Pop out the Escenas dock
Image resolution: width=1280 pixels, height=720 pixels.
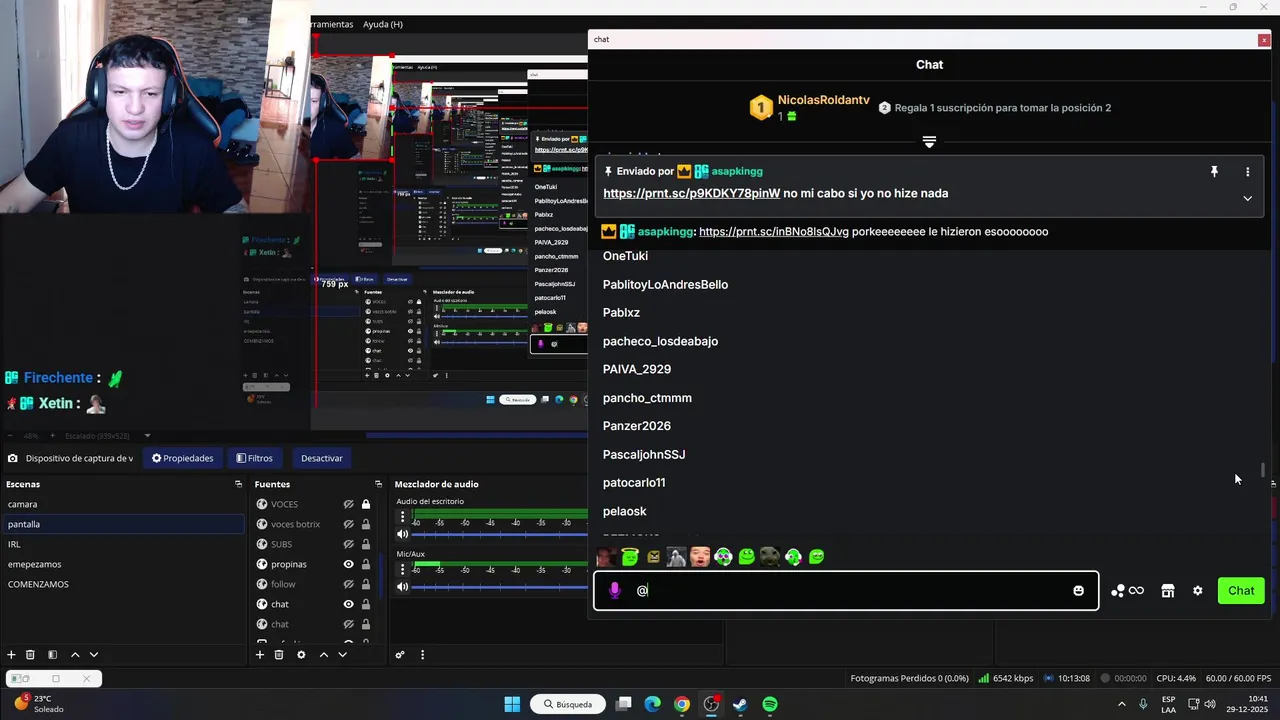pos(238,484)
